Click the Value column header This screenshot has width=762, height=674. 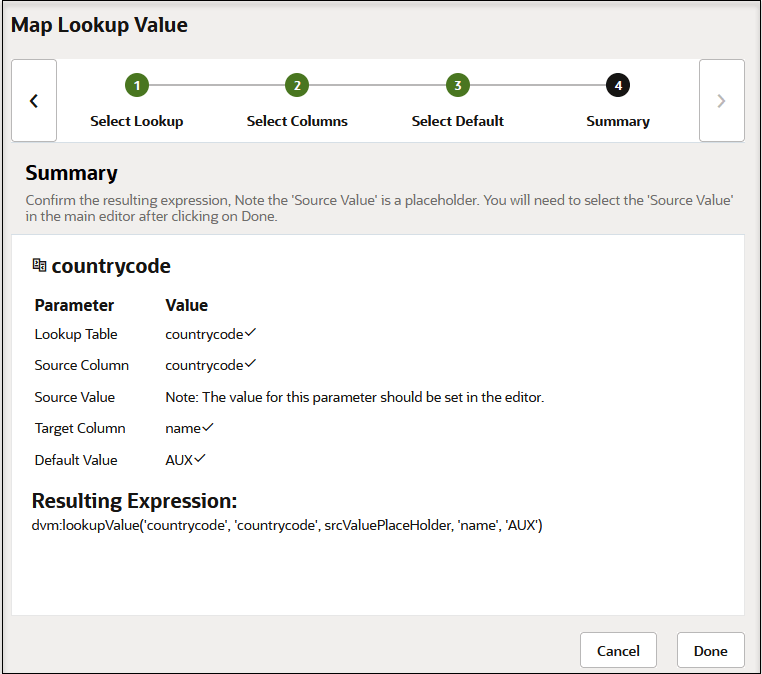pyautogui.click(x=187, y=305)
